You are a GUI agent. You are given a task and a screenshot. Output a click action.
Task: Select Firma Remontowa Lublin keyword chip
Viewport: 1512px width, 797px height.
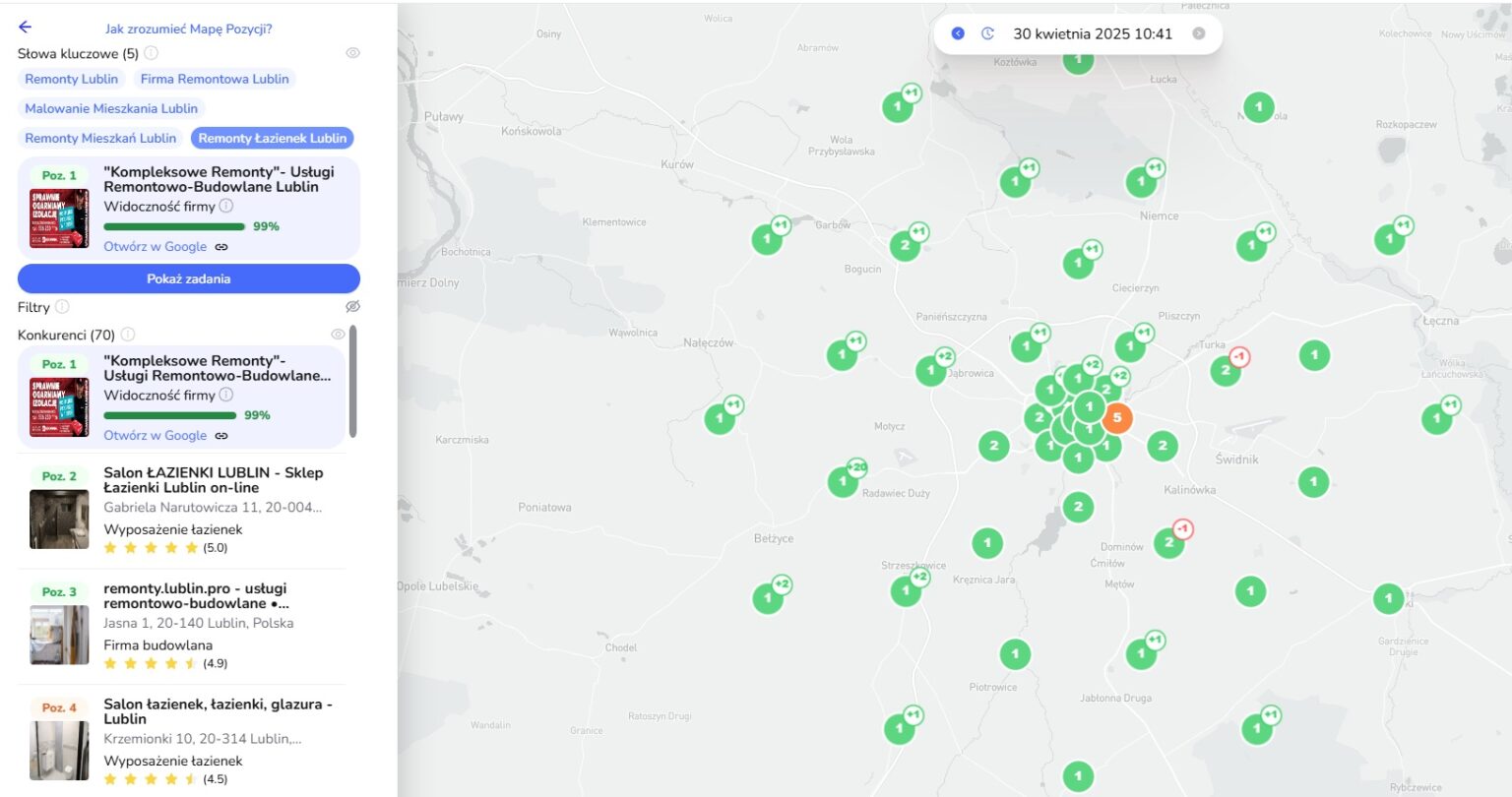coord(215,79)
